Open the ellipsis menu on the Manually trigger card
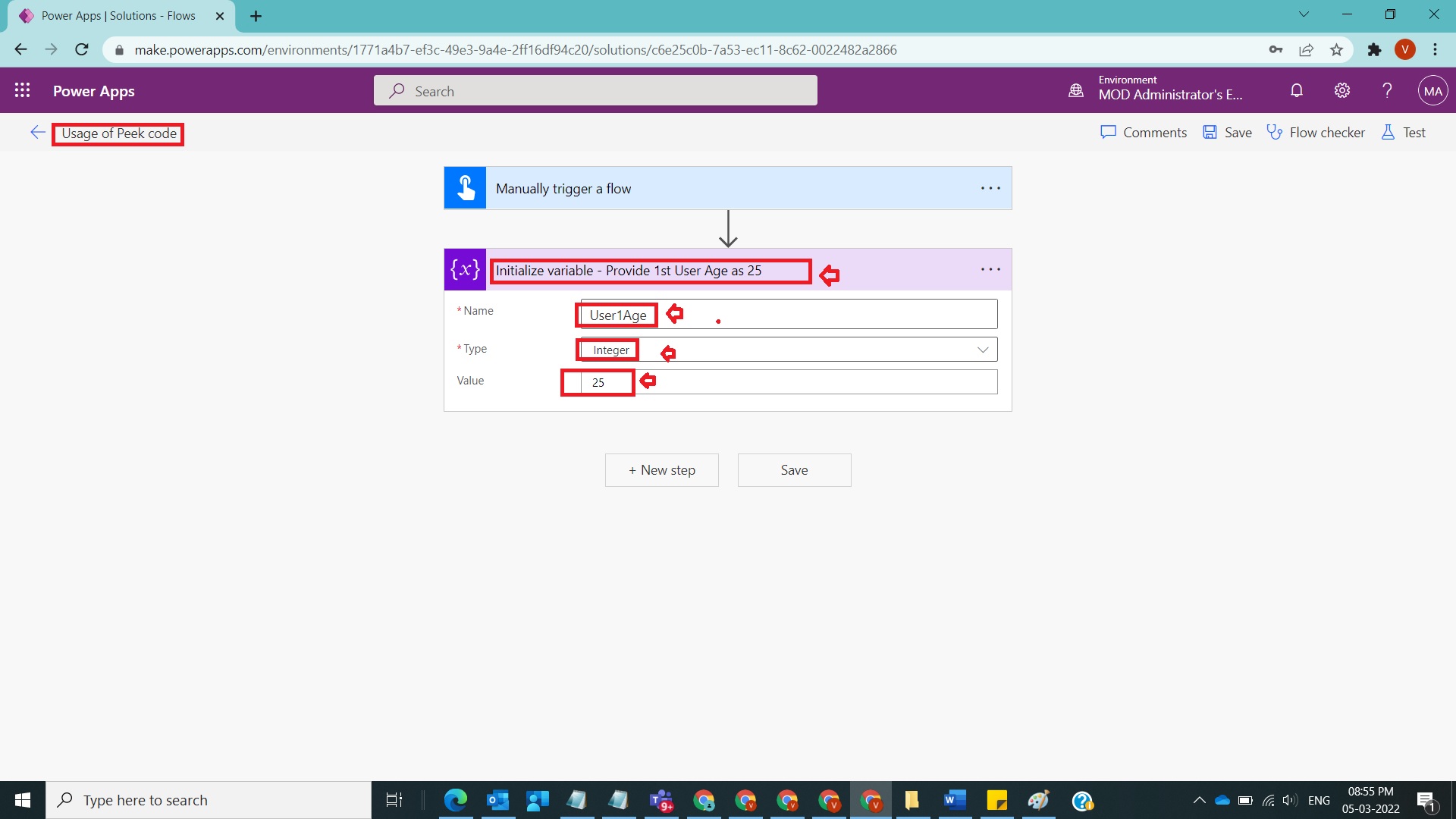 click(x=990, y=187)
